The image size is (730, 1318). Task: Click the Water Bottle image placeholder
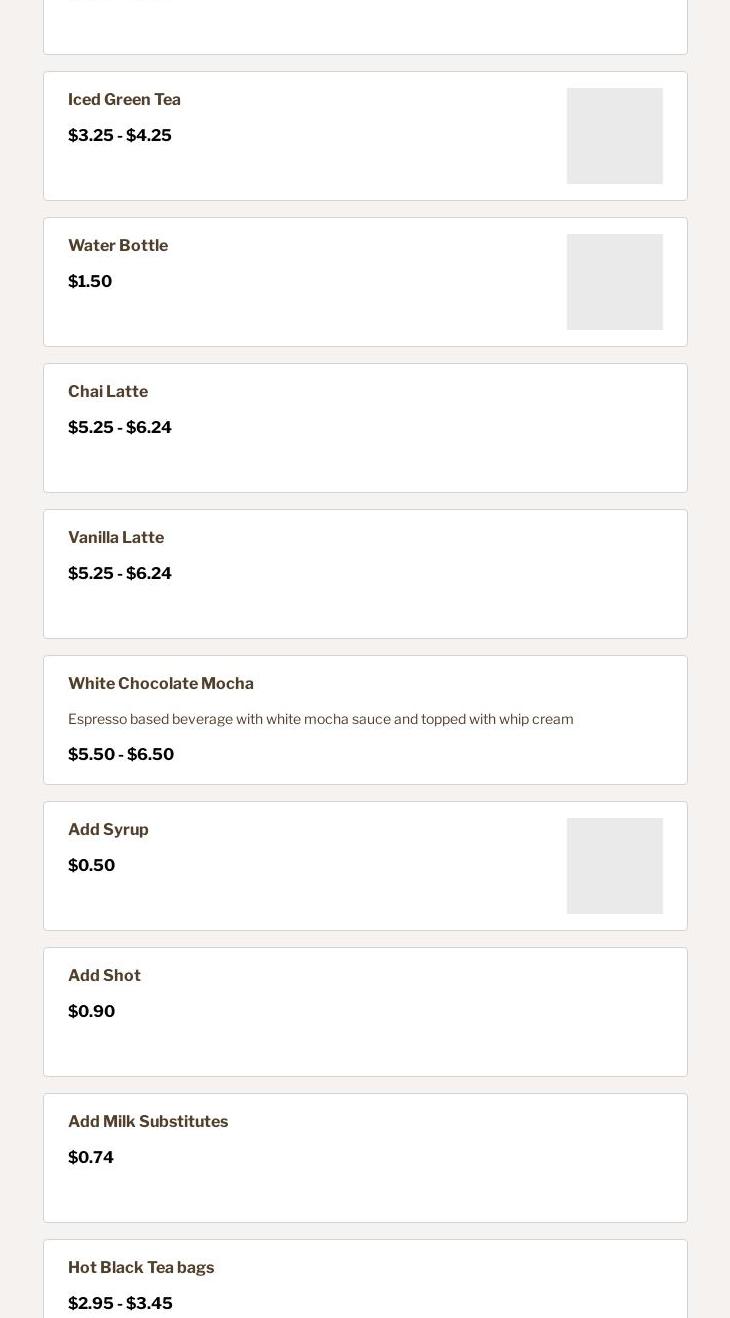tap(614, 282)
